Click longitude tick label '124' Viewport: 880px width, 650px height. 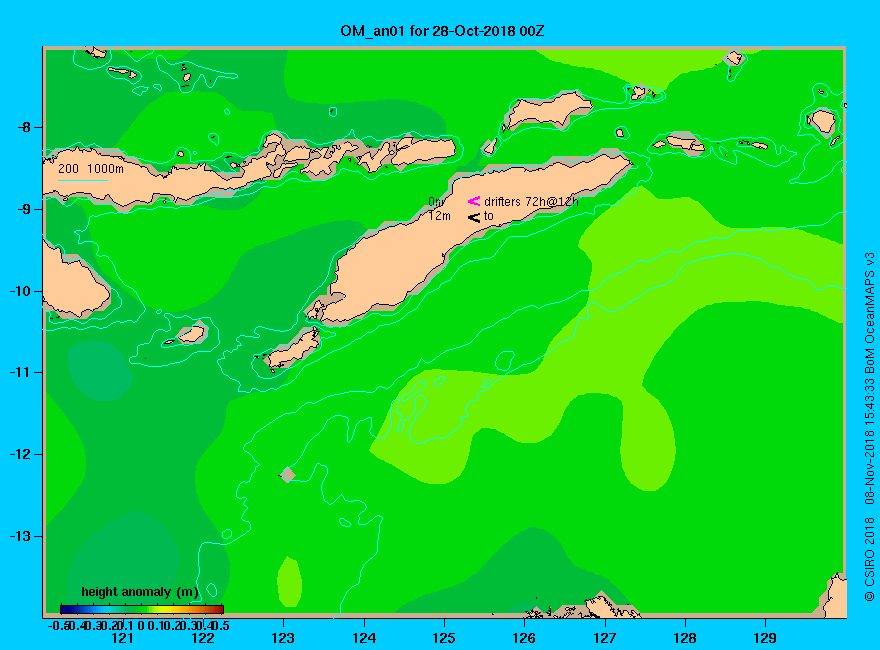pos(364,638)
